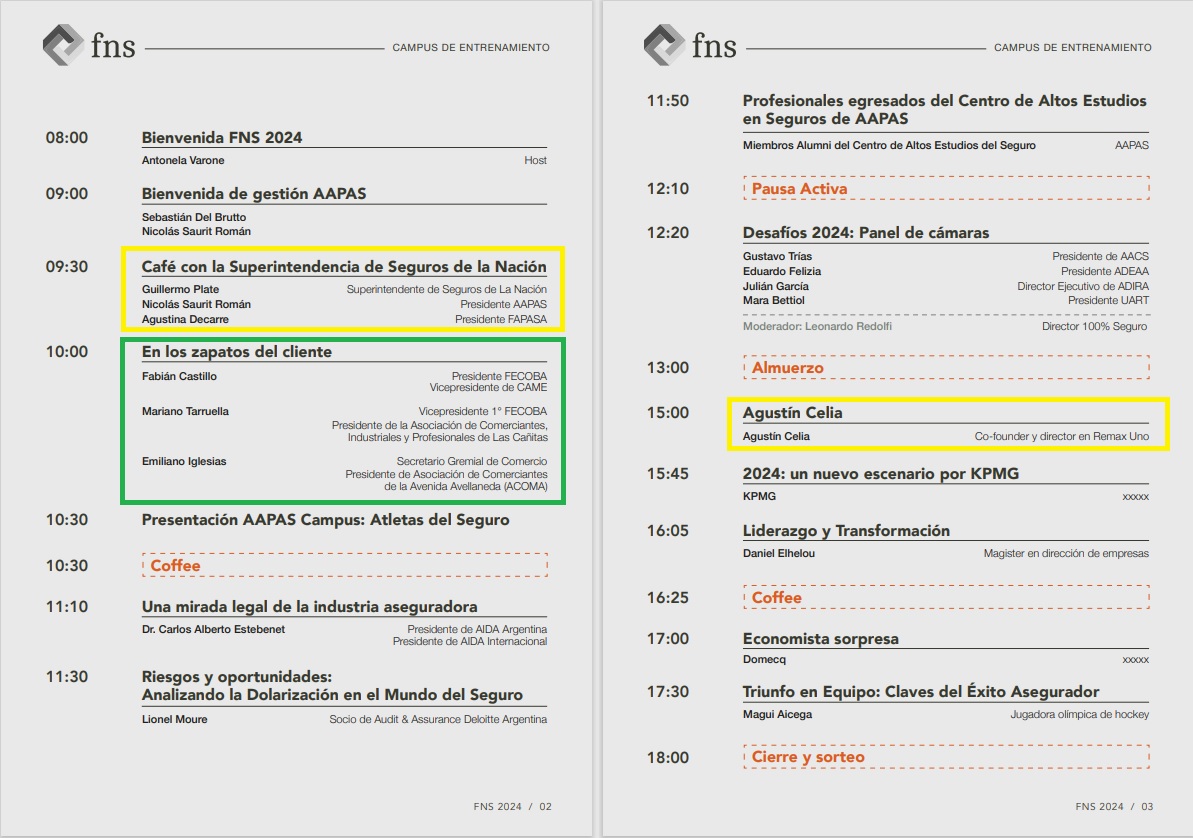
Task: Click 'Moderador: Leonardo Redolfi' line
Action: pos(817,327)
